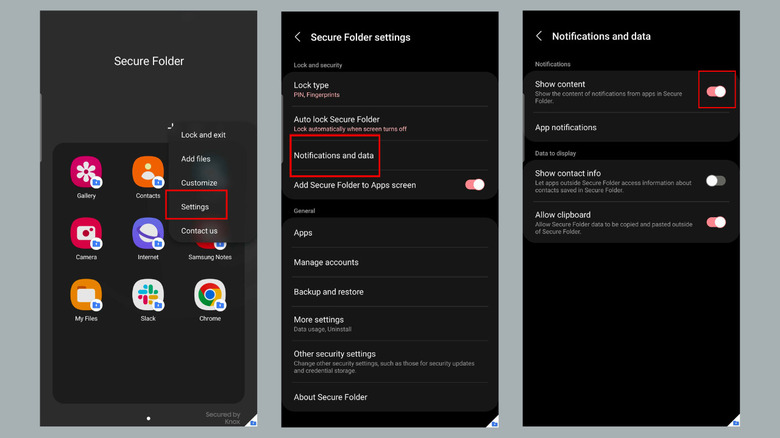Open the Gallery app icon
This screenshot has width=780, height=438.
pos(86,172)
